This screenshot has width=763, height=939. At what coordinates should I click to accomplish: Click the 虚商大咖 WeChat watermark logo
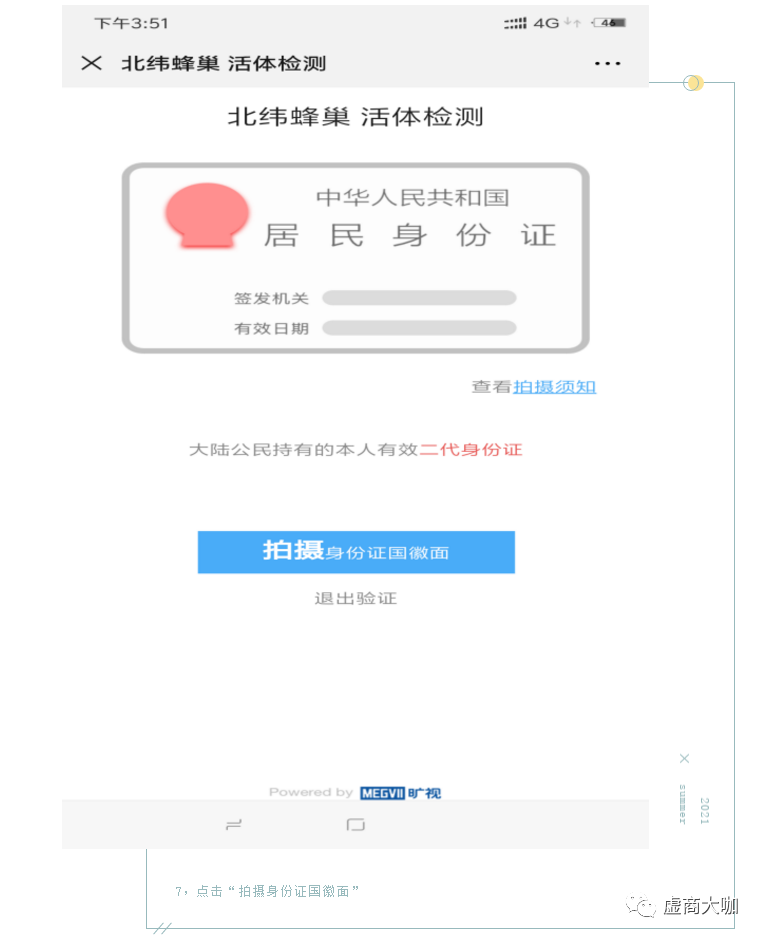point(682,905)
